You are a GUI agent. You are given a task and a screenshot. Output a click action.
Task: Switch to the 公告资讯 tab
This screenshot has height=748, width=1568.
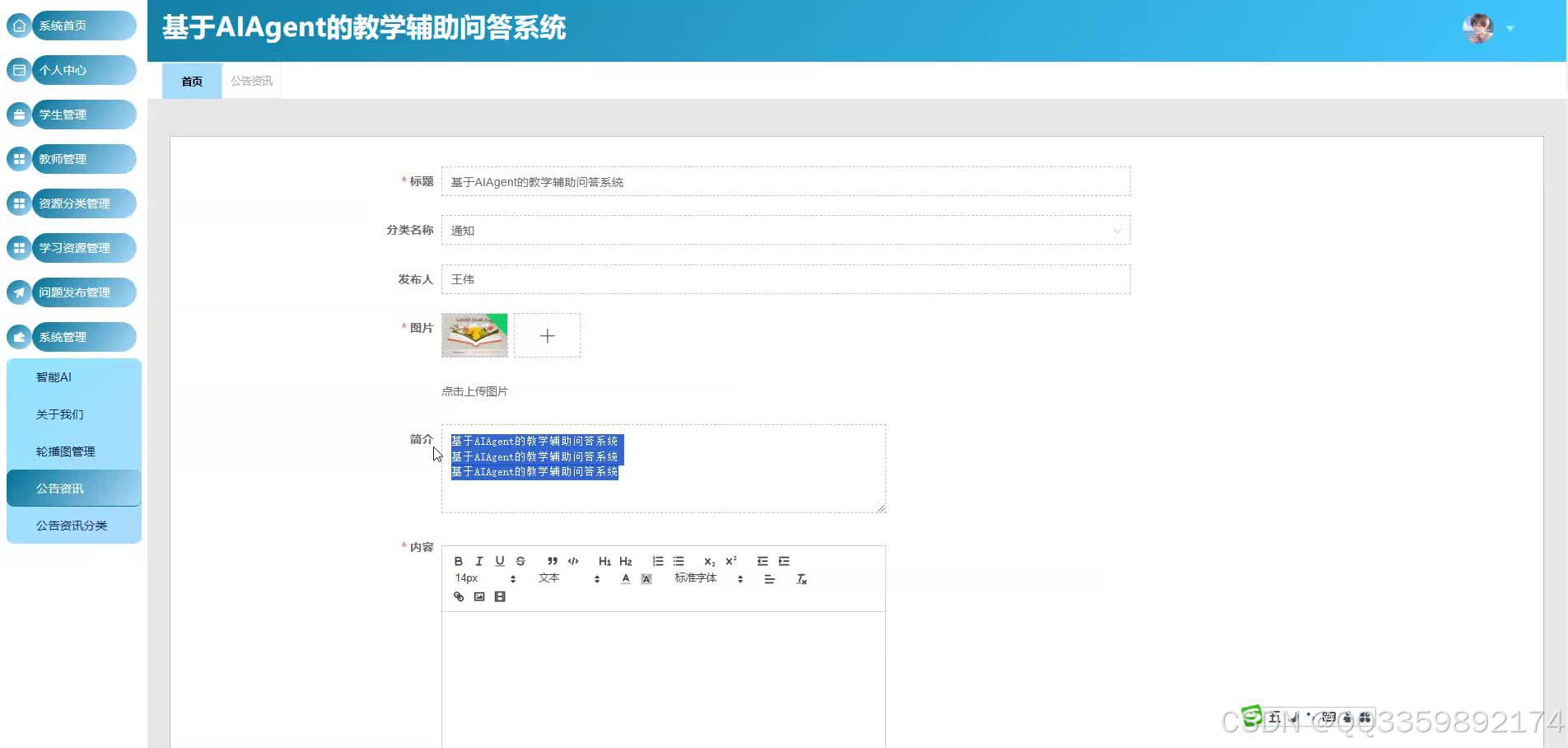pyautogui.click(x=250, y=80)
